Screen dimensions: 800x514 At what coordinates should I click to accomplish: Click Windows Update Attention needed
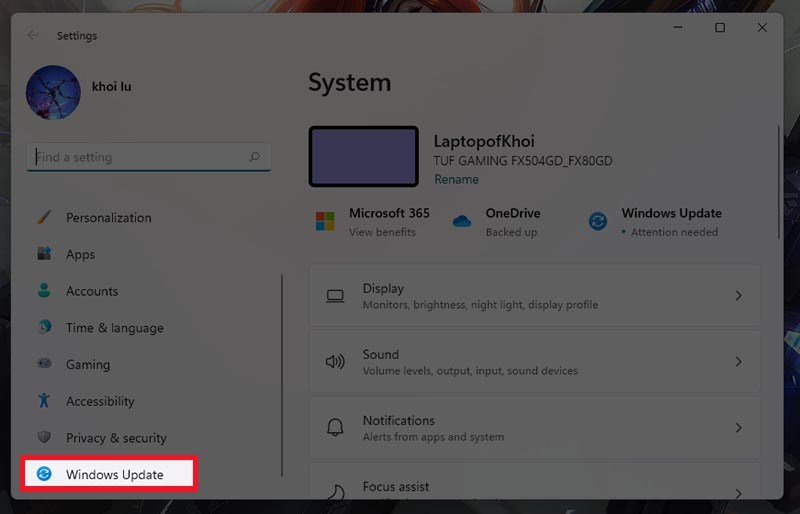click(x=674, y=232)
